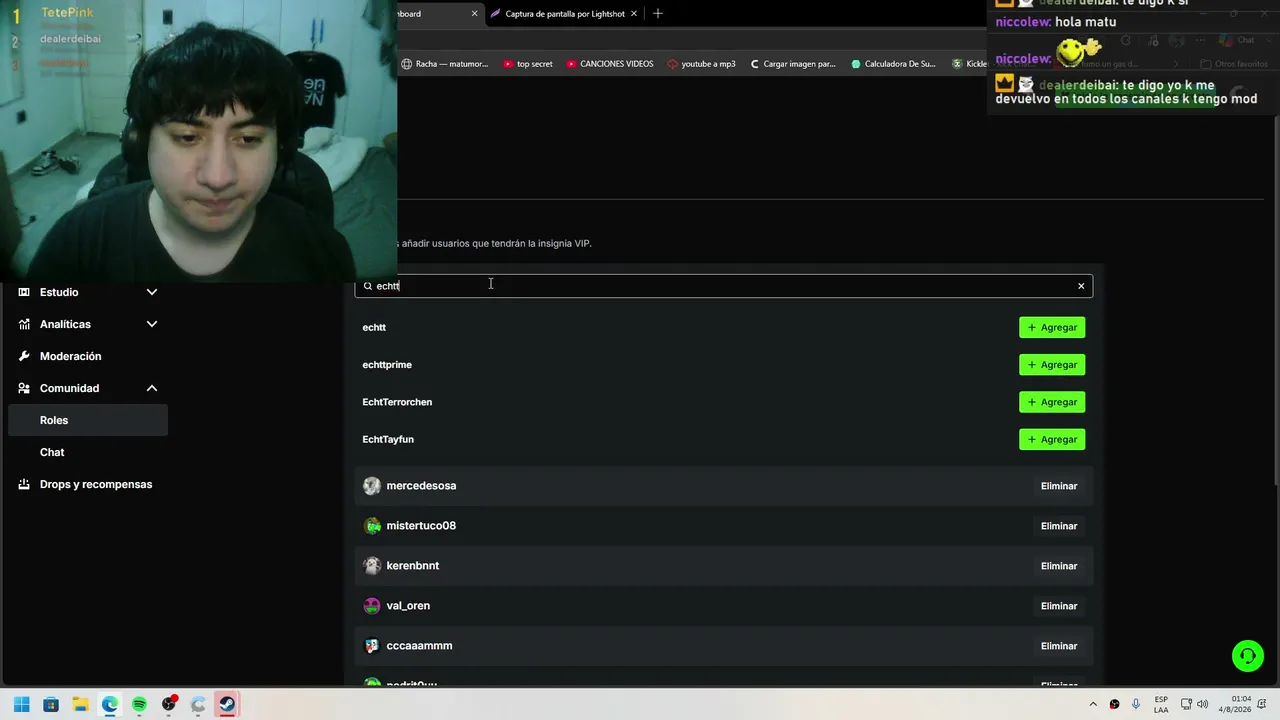Click the cccaaammm username

419,646
